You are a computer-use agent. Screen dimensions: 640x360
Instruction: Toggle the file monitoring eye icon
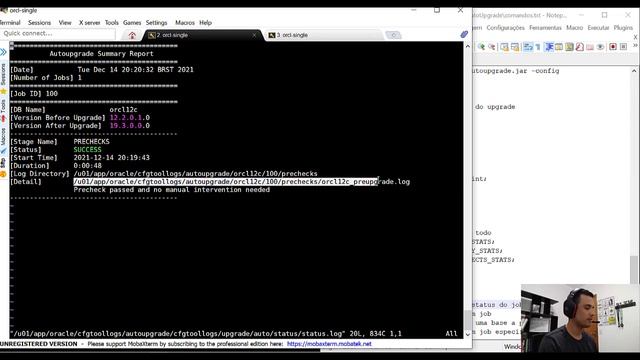click(x=600, y=47)
